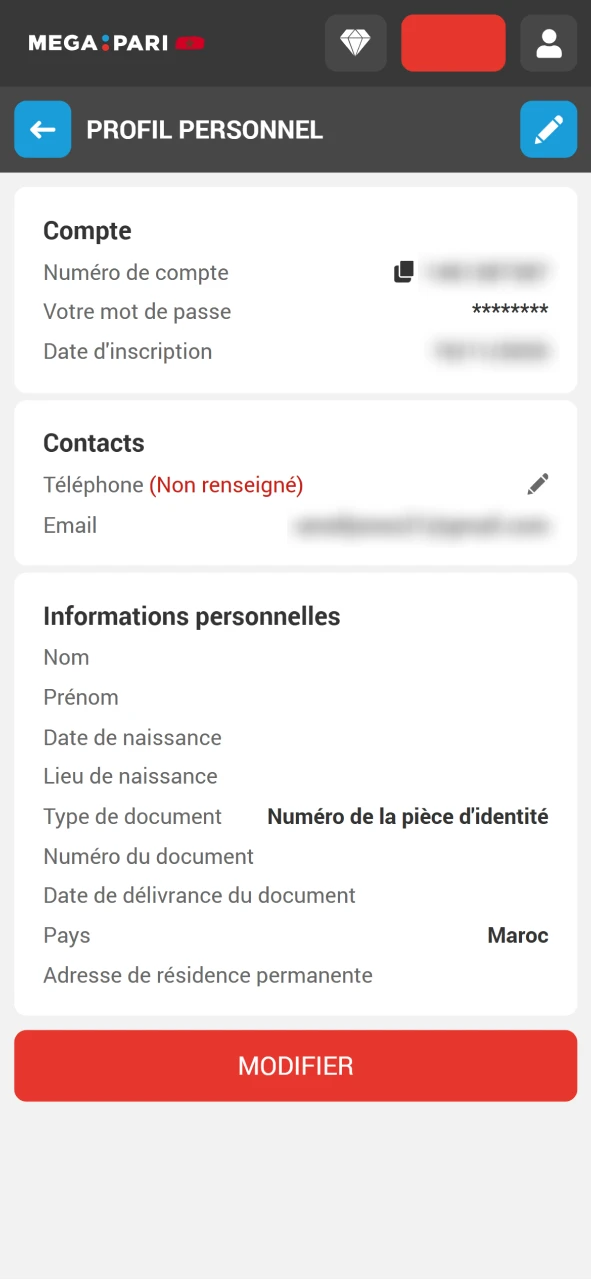Select the masked password value
The height and width of the screenshot is (1280, 591).
510,311
